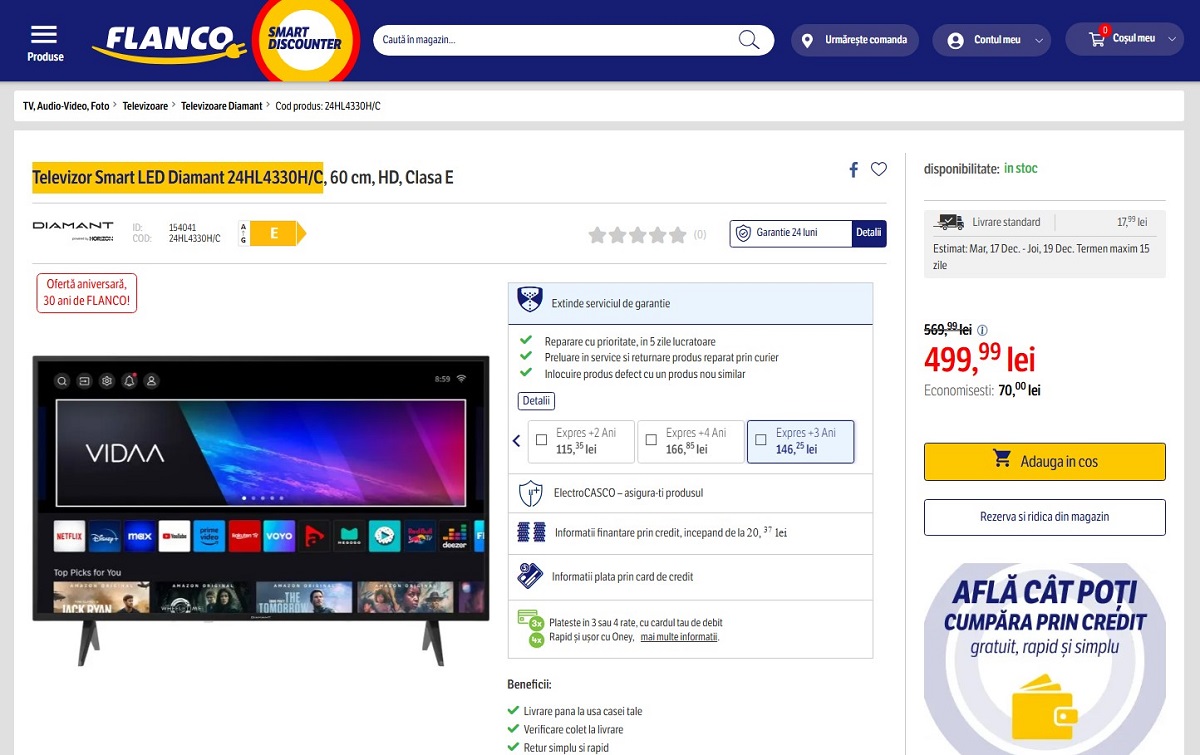
Task: Click the 499,99 lei price
Action: point(980,359)
